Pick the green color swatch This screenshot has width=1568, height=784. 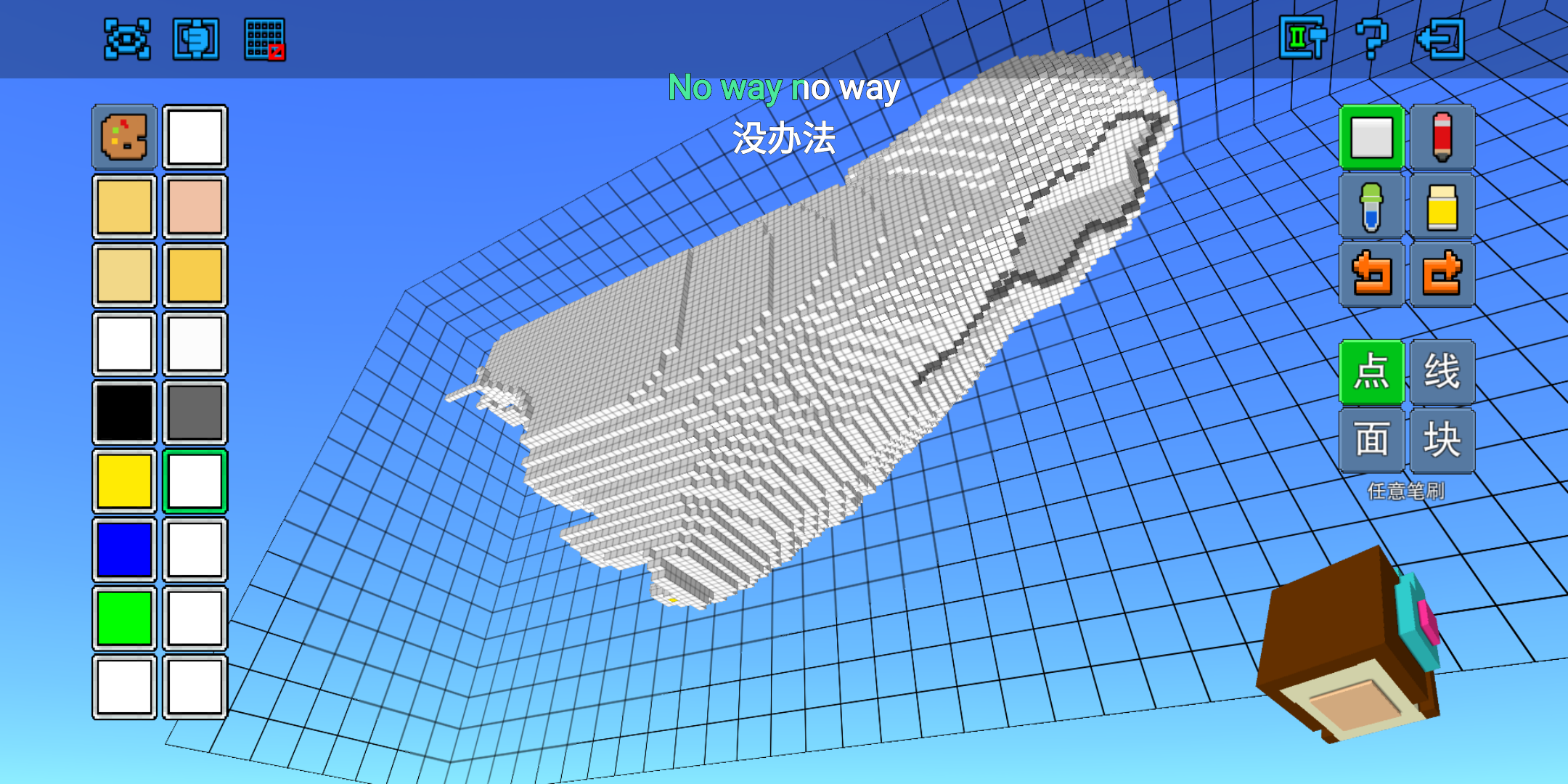click(x=124, y=618)
